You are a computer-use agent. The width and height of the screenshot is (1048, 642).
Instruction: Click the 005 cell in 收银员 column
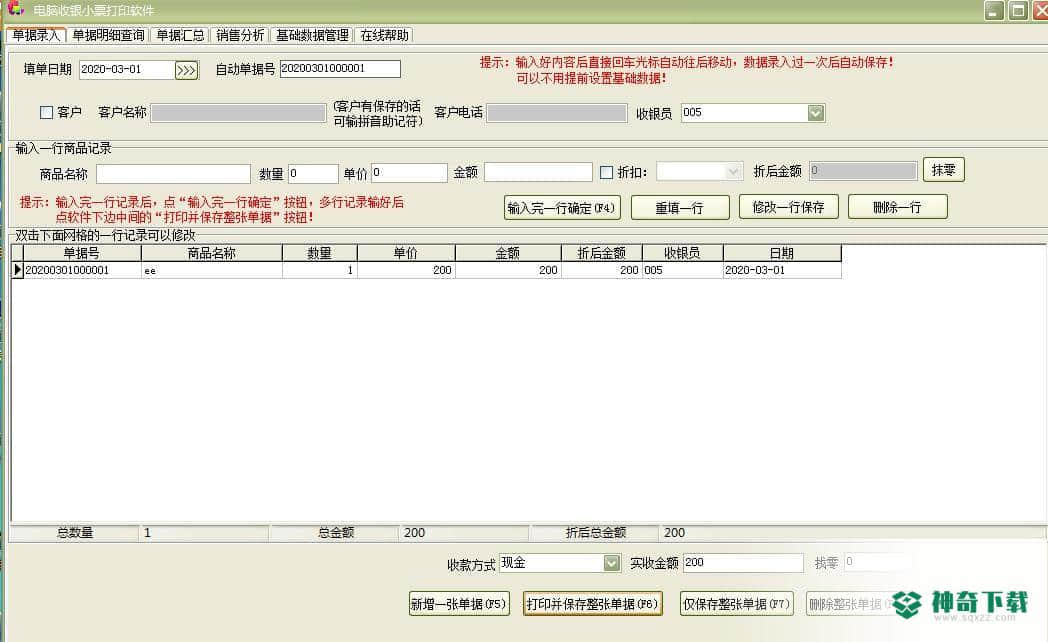coord(682,270)
